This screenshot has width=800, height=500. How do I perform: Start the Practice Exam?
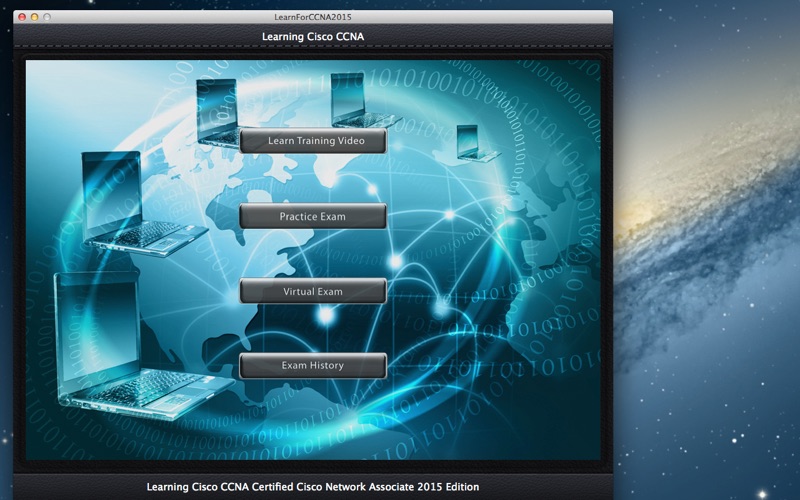pyautogui.click(x=313, y=216)
